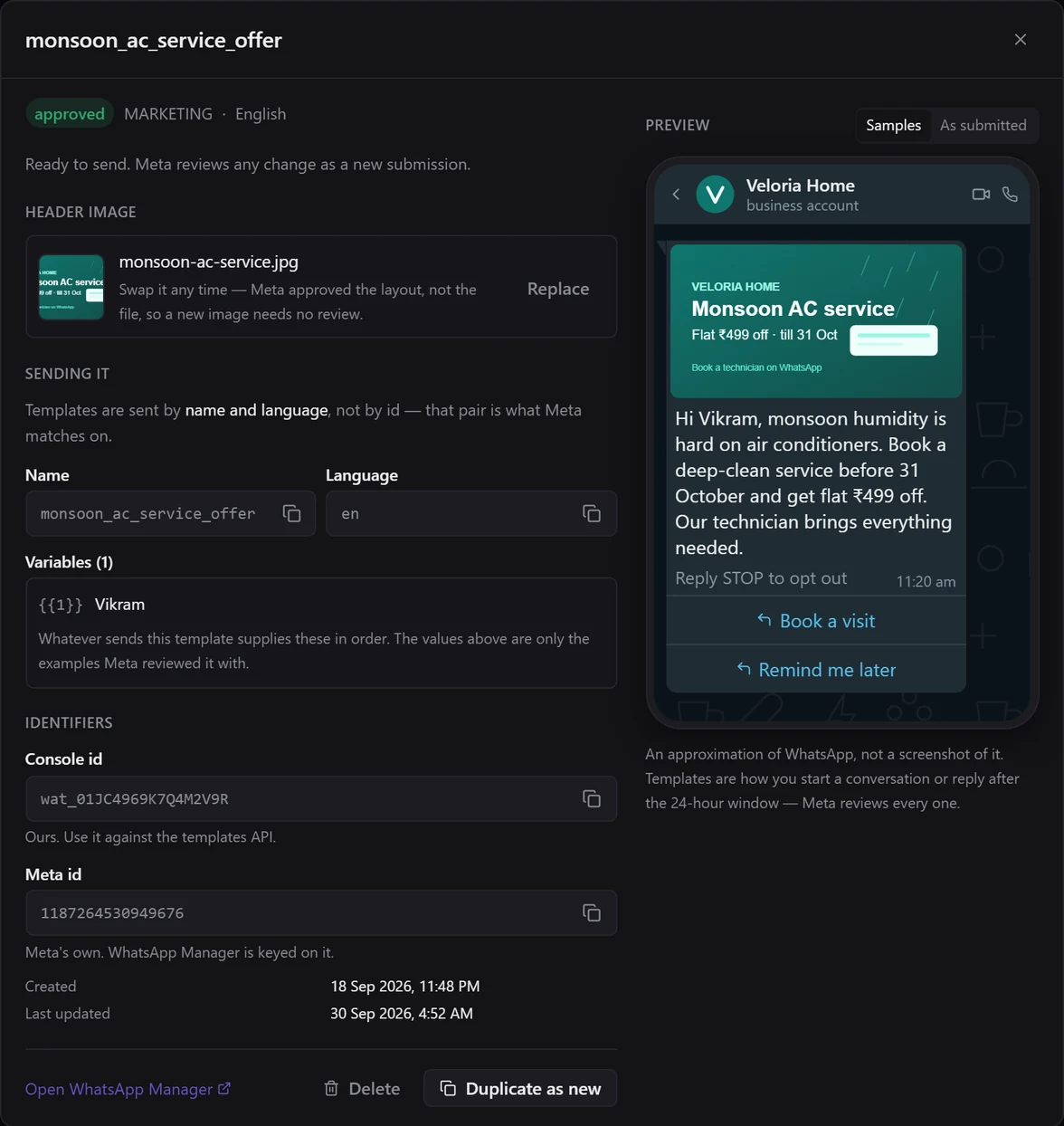Click the Book a visit reply button
Screen dimensions: 1064x1126
(x=816, y=621)
